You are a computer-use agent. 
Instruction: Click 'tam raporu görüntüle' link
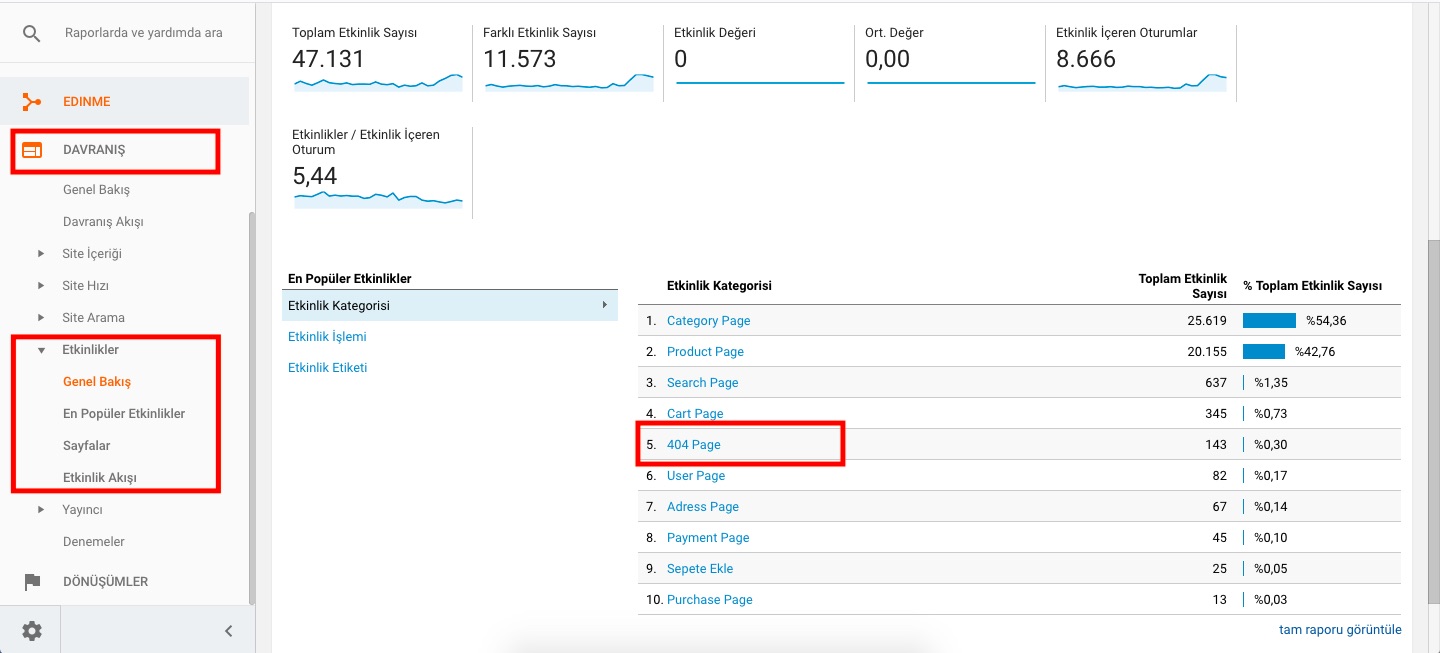pos(1340,630)
